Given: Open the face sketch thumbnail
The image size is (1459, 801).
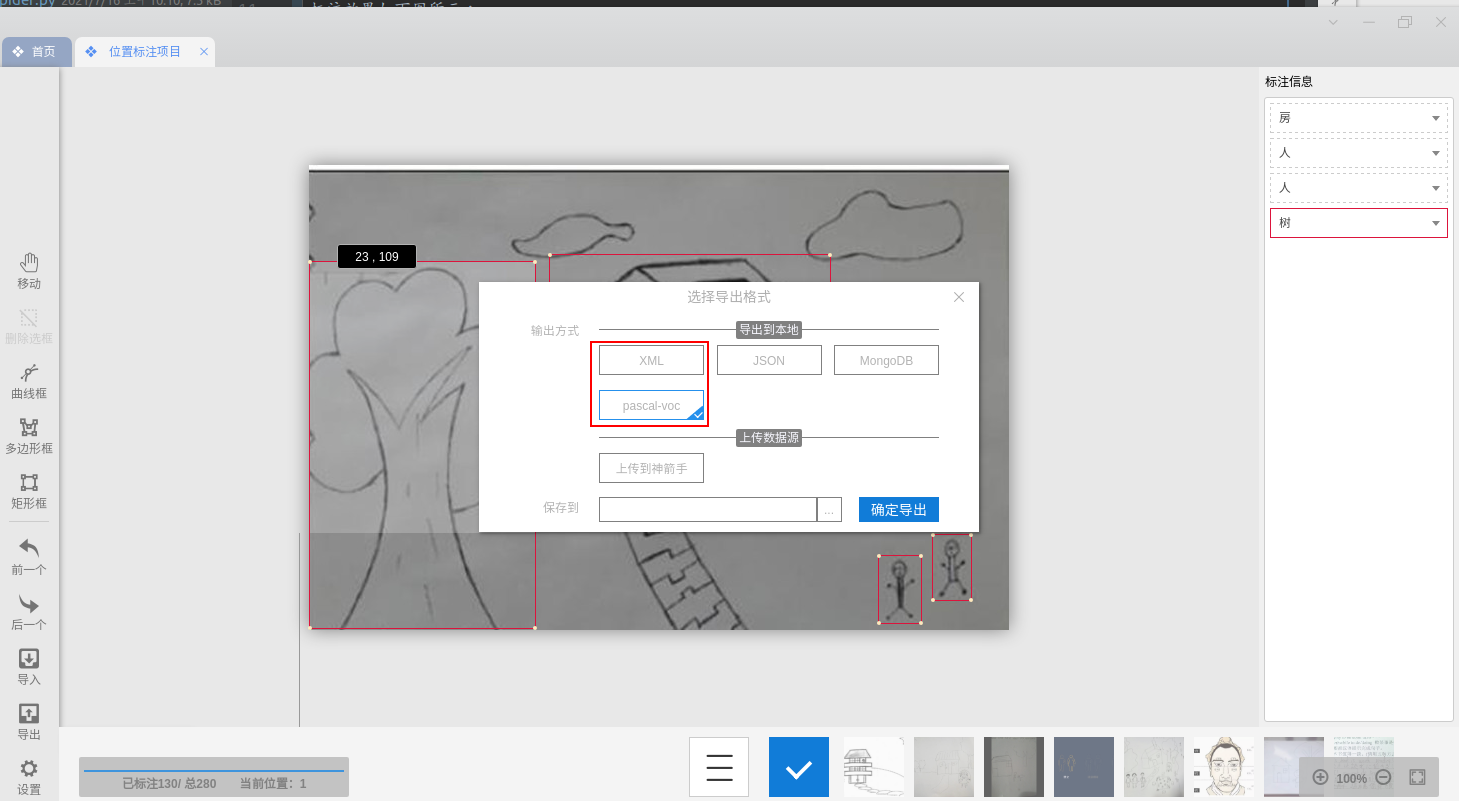Looking at the screenshot, I should [x=1224, y=767].
